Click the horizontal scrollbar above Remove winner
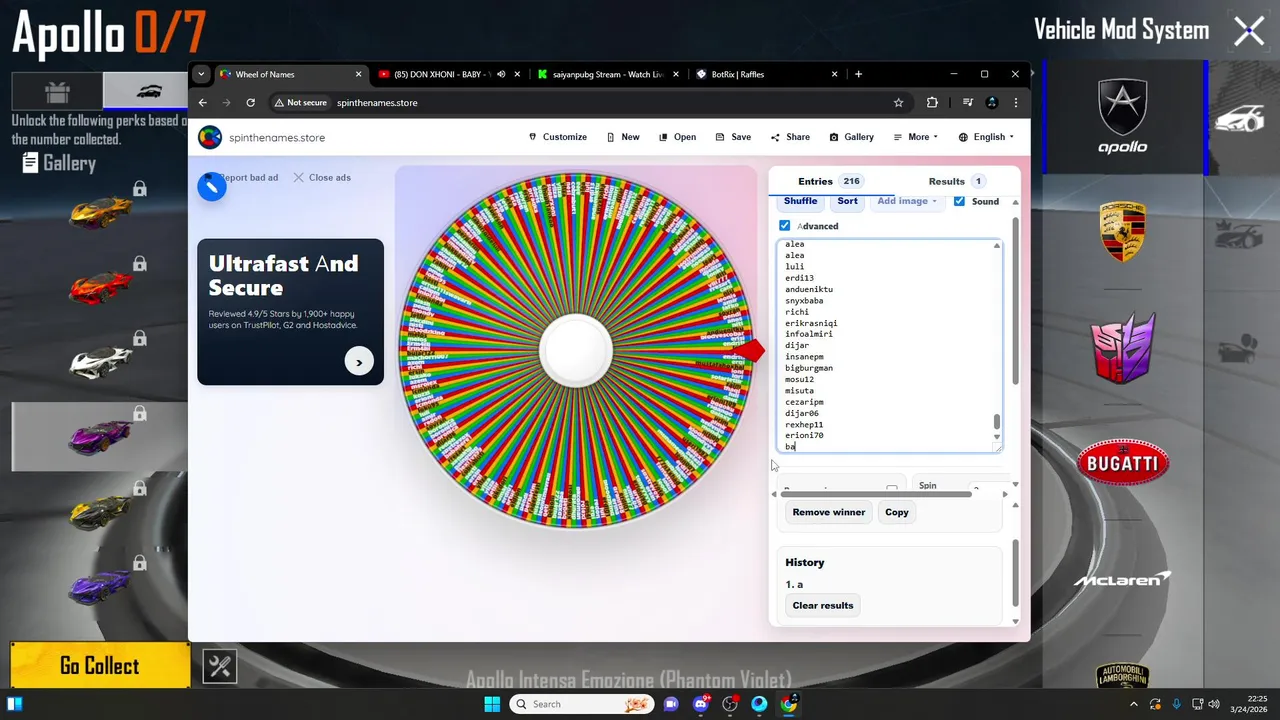1280x720 pixels. click(x=876, y=493)
